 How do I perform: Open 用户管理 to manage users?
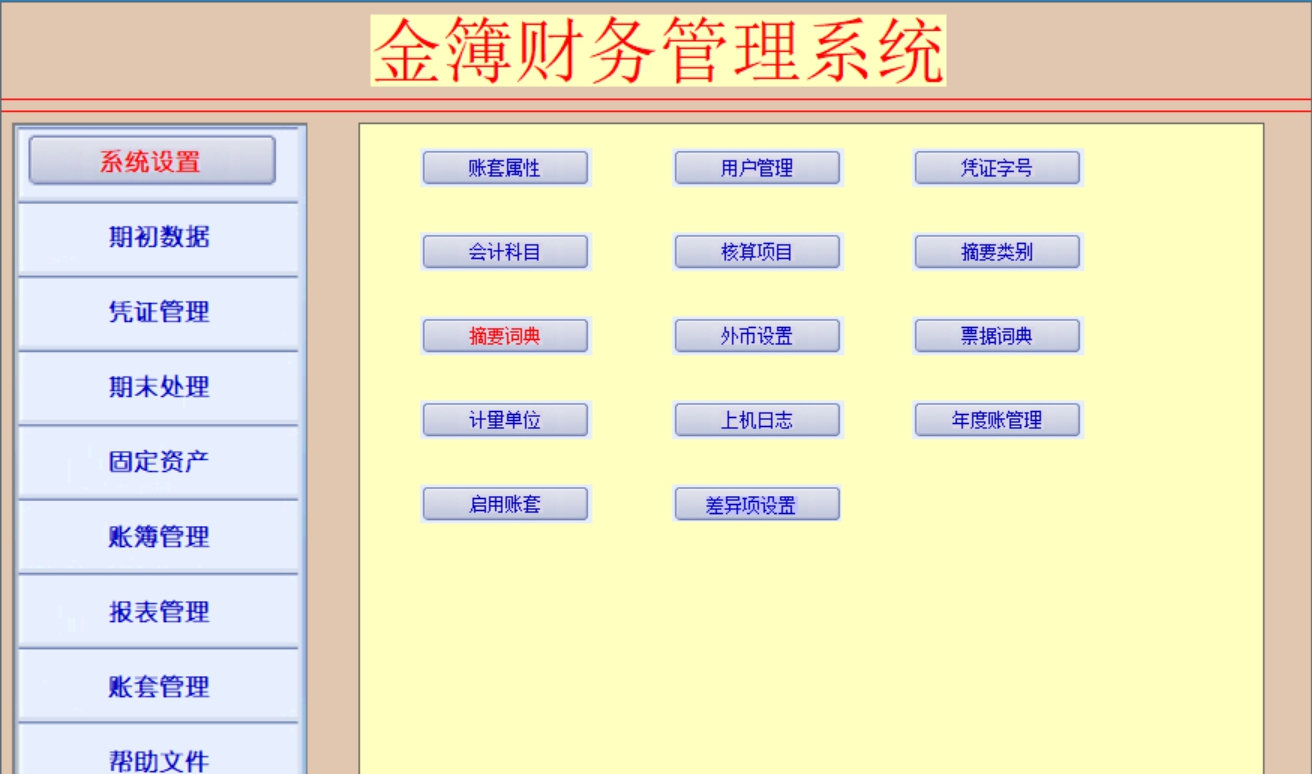pyautogui.click(x=758, y=167)
